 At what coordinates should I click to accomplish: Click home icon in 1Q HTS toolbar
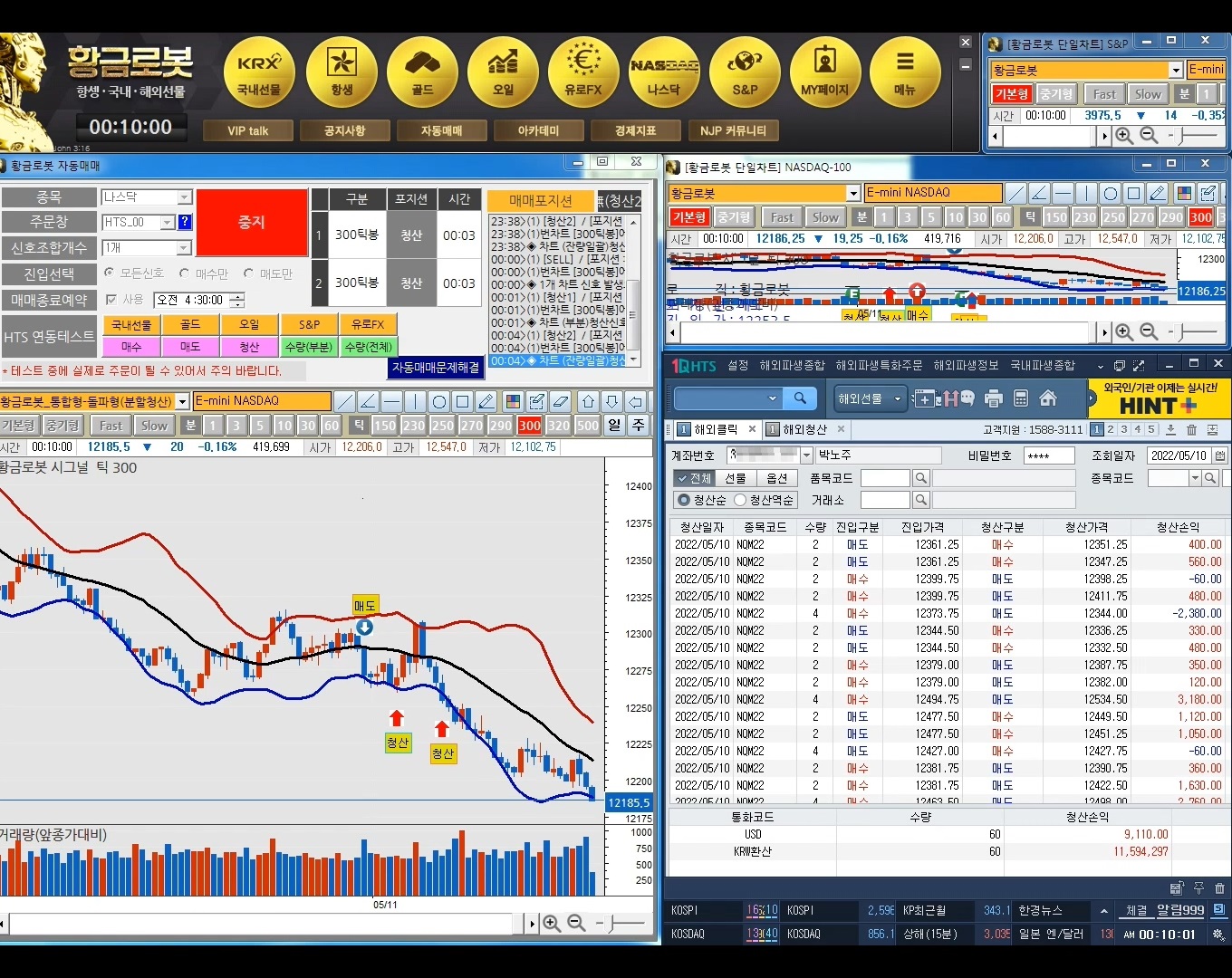1048,398
